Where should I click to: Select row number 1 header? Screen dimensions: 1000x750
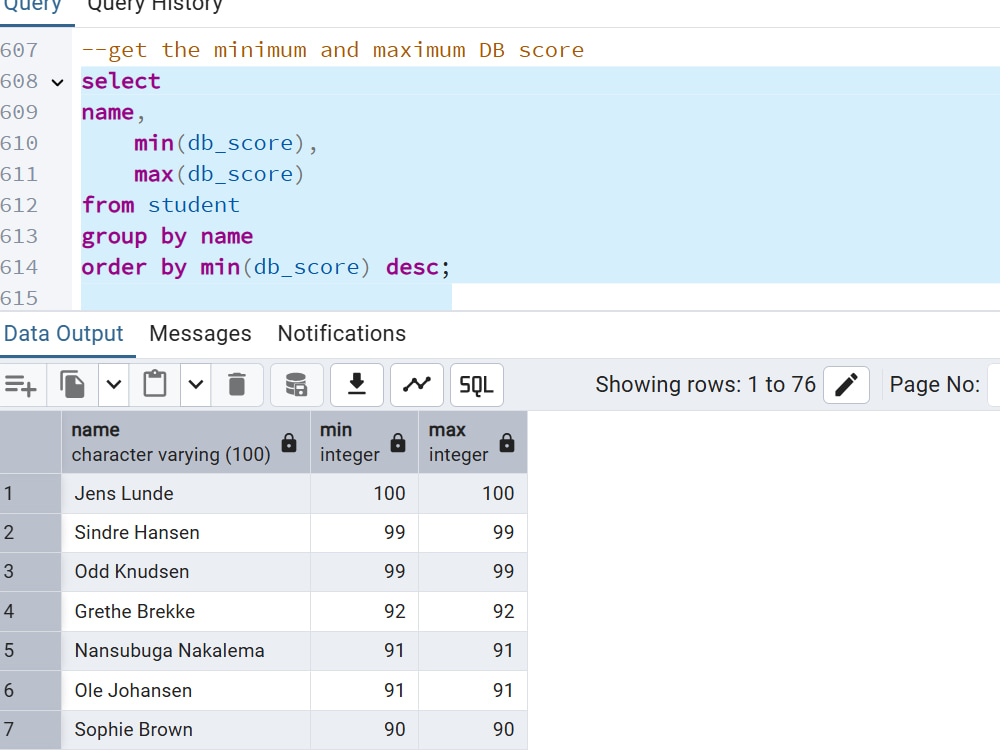pos(30,494)
